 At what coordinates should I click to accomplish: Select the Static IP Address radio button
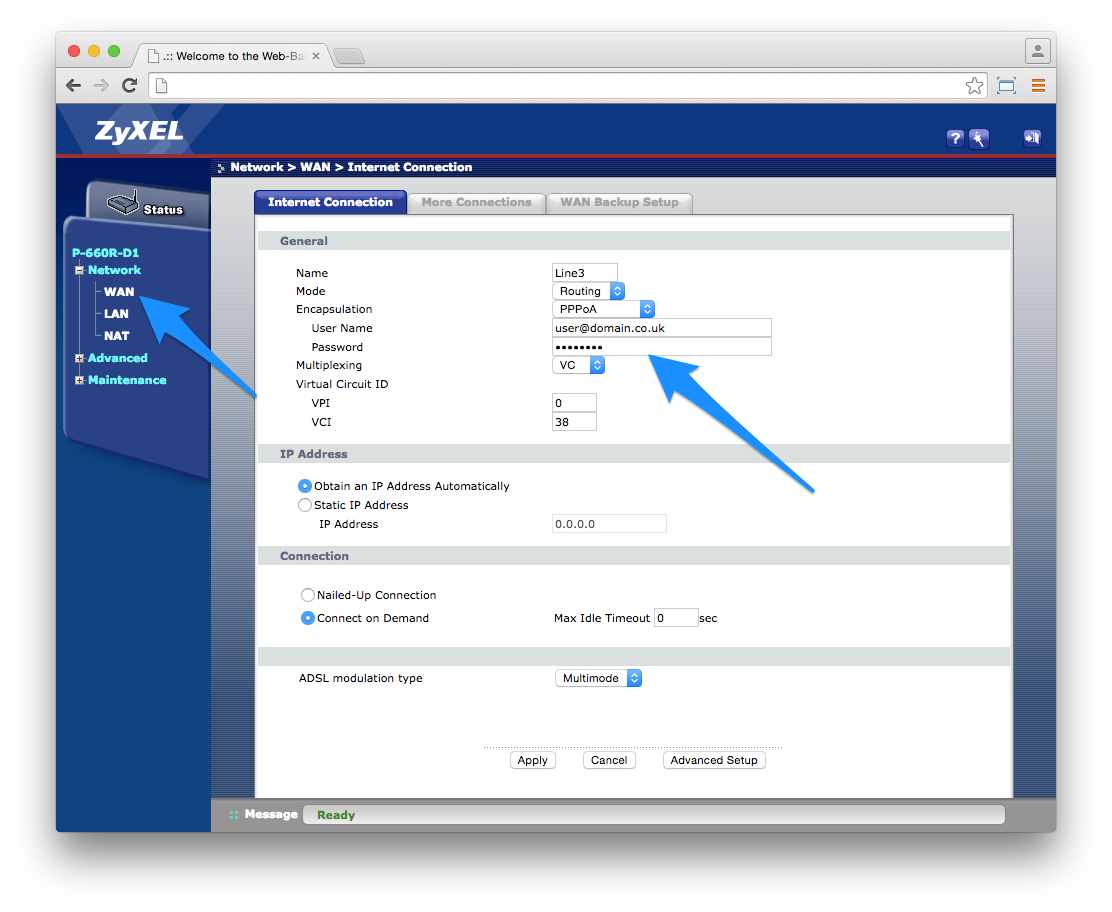coord(304,505)
